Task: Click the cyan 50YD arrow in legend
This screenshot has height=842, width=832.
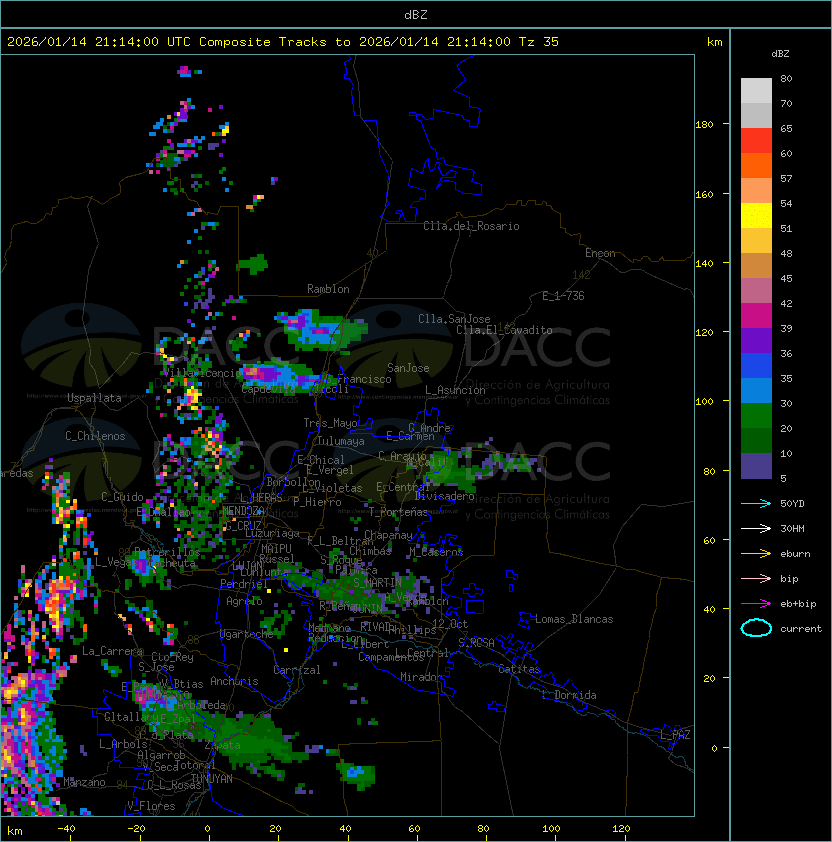Action: point(756,503)
